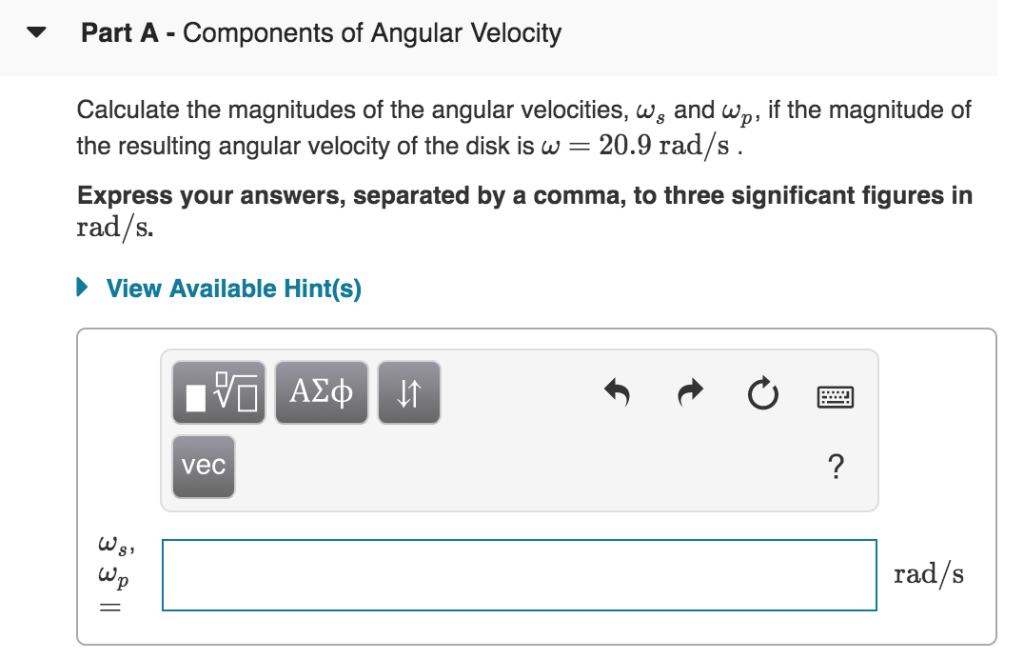The image size is (1024, 659).
Task: Open help with the question mark icon
Action: click(x=835, y=466)
